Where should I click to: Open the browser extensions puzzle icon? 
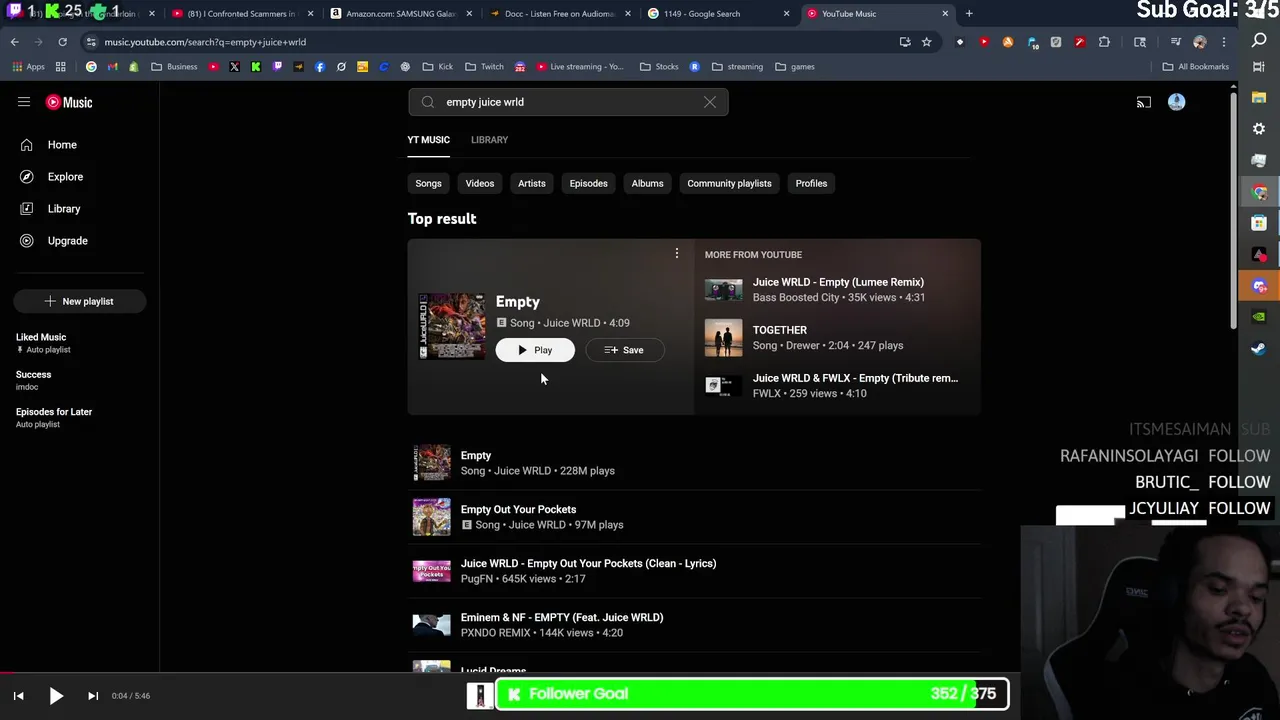coord(1104,42)
